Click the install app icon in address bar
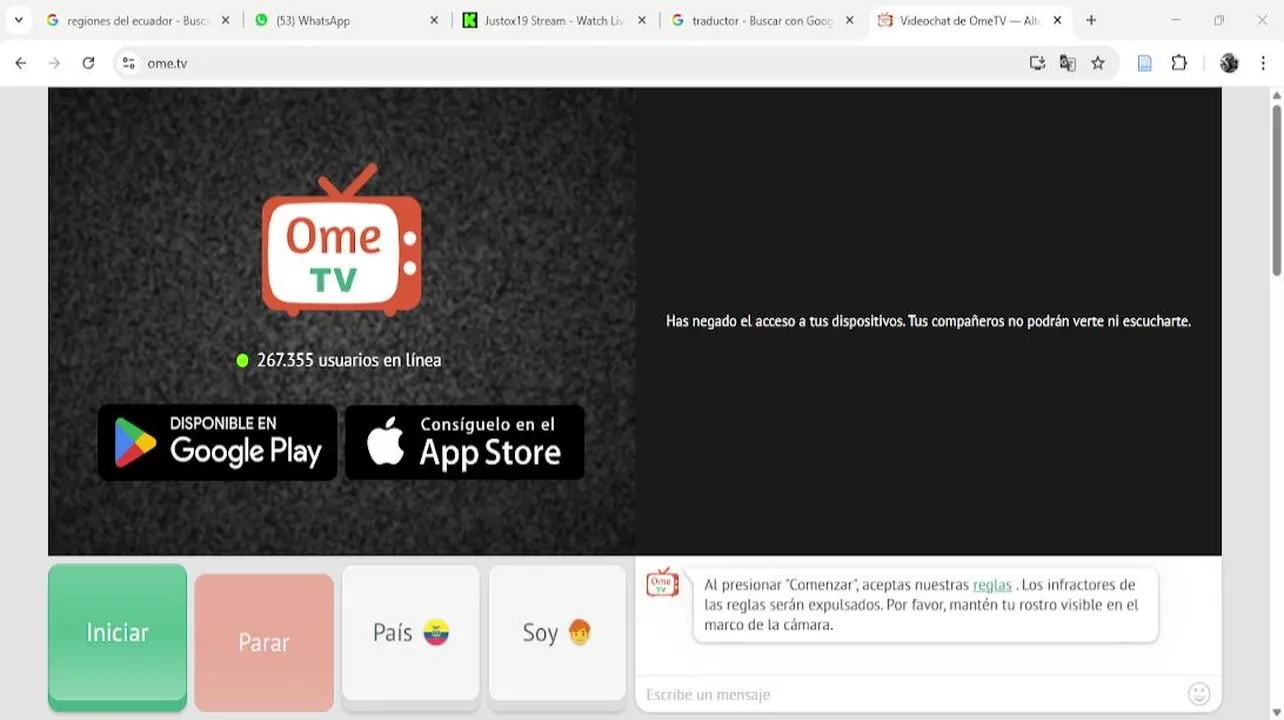The height and width of the screenshot is (720, 1284). 1037,63
